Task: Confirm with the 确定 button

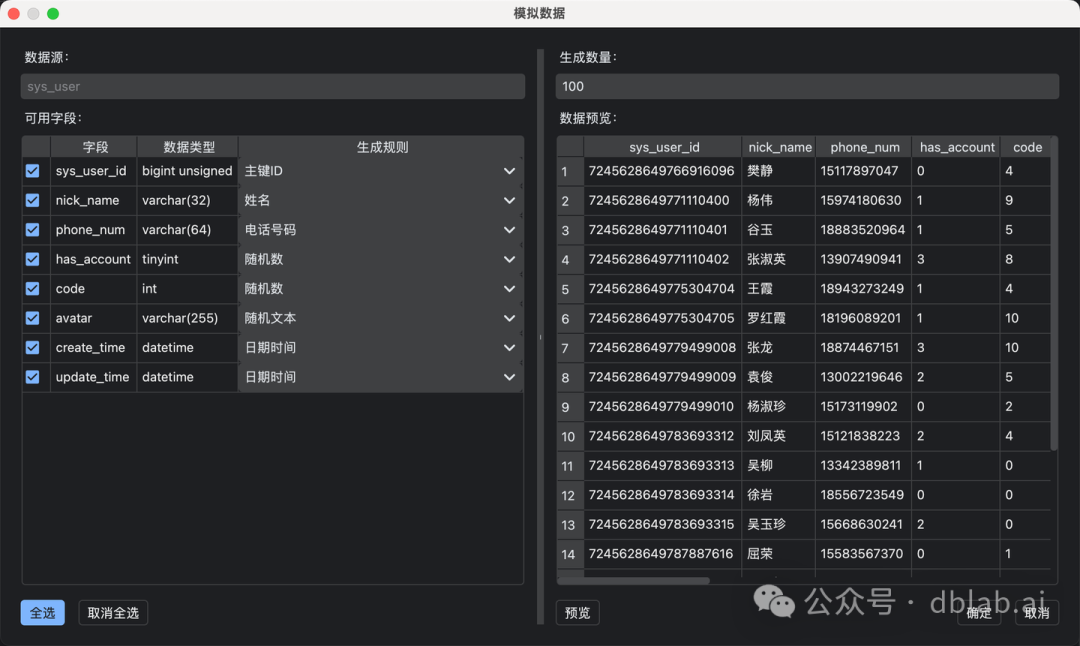Action: (979, 612)
